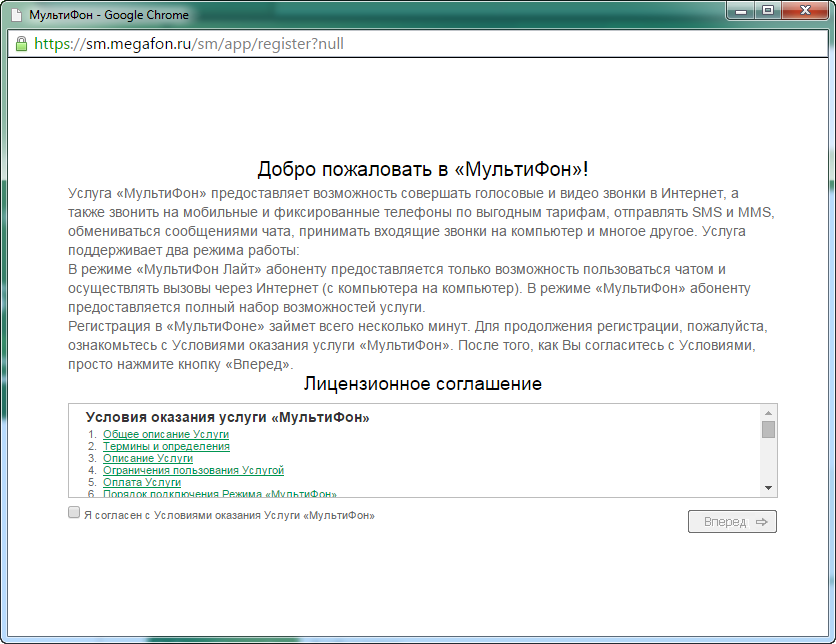Screen dimensions: 836x644
Task: Click the page icon in the title bar
Action: pos(16,16)
